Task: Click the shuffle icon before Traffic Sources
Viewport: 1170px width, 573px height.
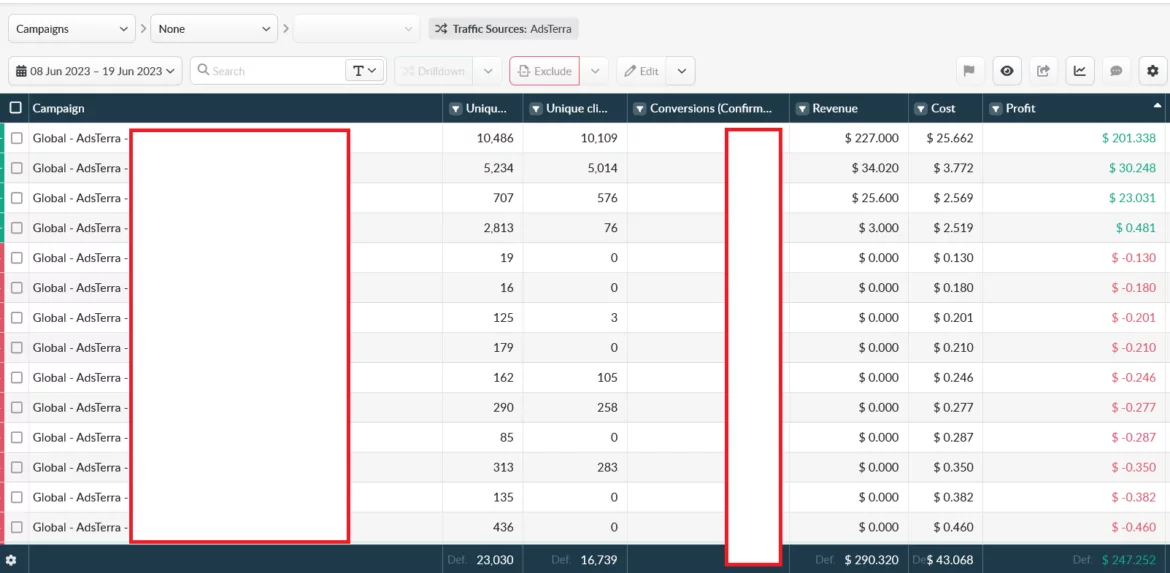Action: coord(442,28)
